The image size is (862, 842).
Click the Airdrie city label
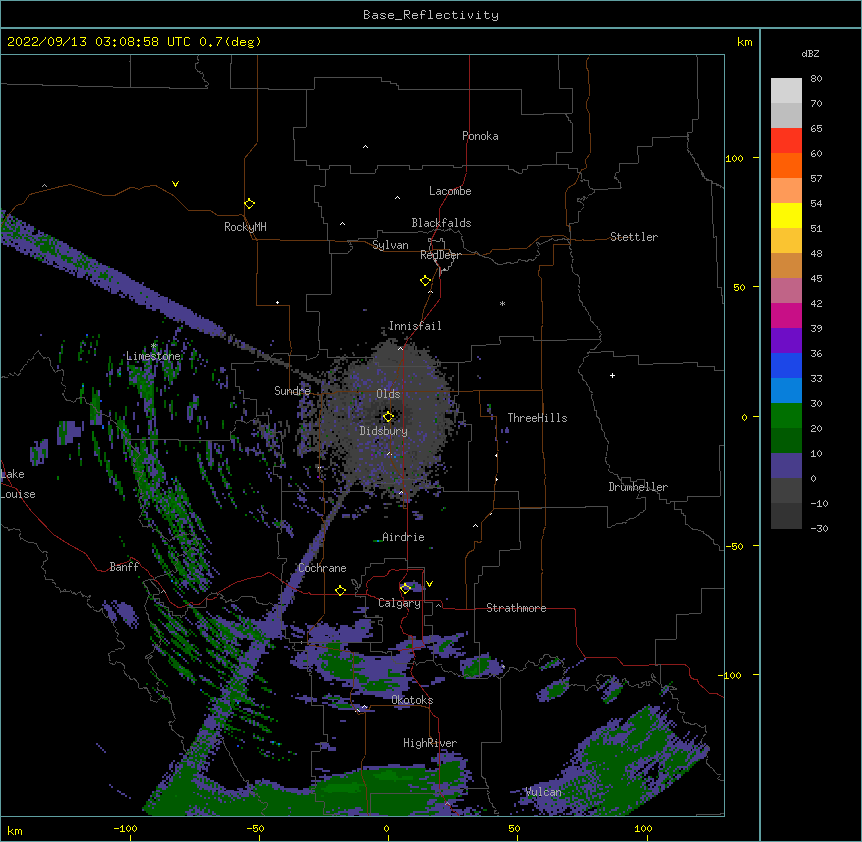click(403, 537)
